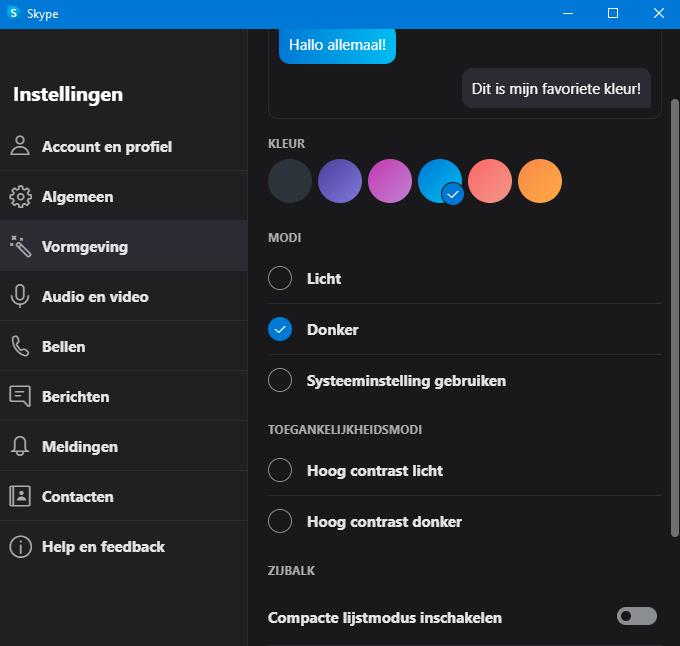Select the Licht mode radio button

(x=280, y=278)
